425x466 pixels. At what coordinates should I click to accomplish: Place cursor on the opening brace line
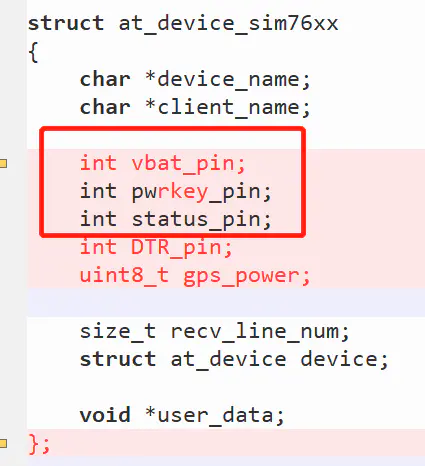pos(33,52)
